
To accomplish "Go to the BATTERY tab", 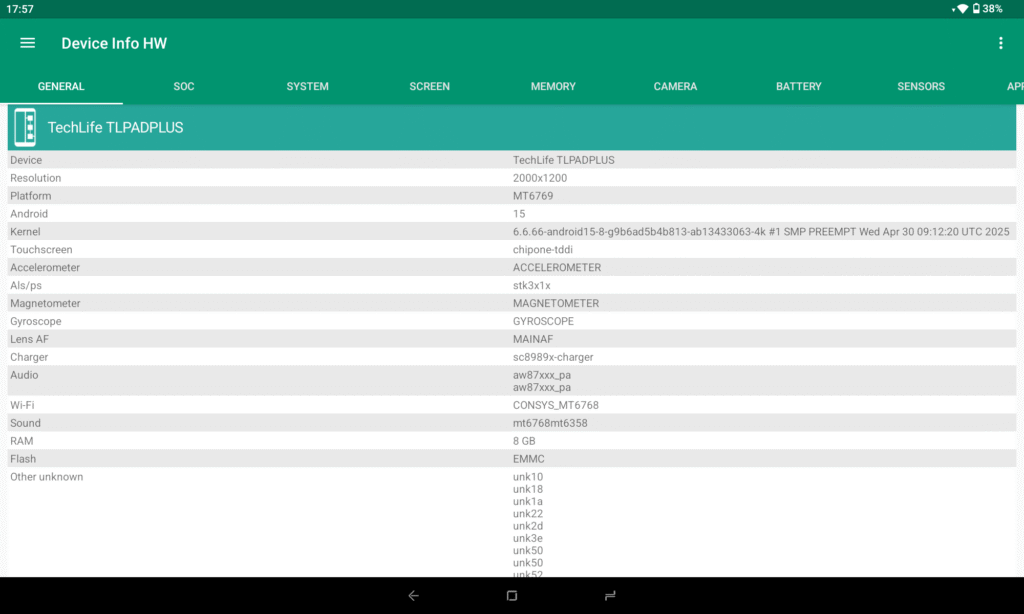I will point(798,87).
